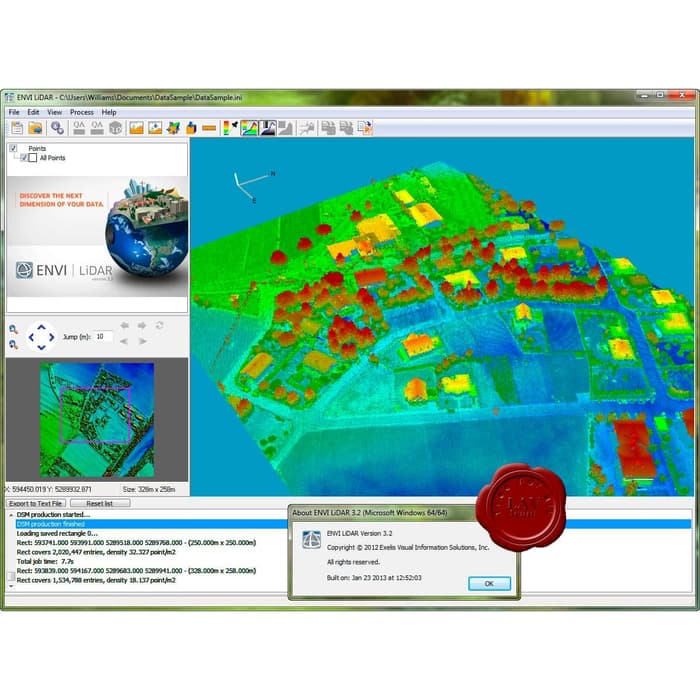
Task: Click the zoom out magnifier icon
Action: (x=14, y=344)
